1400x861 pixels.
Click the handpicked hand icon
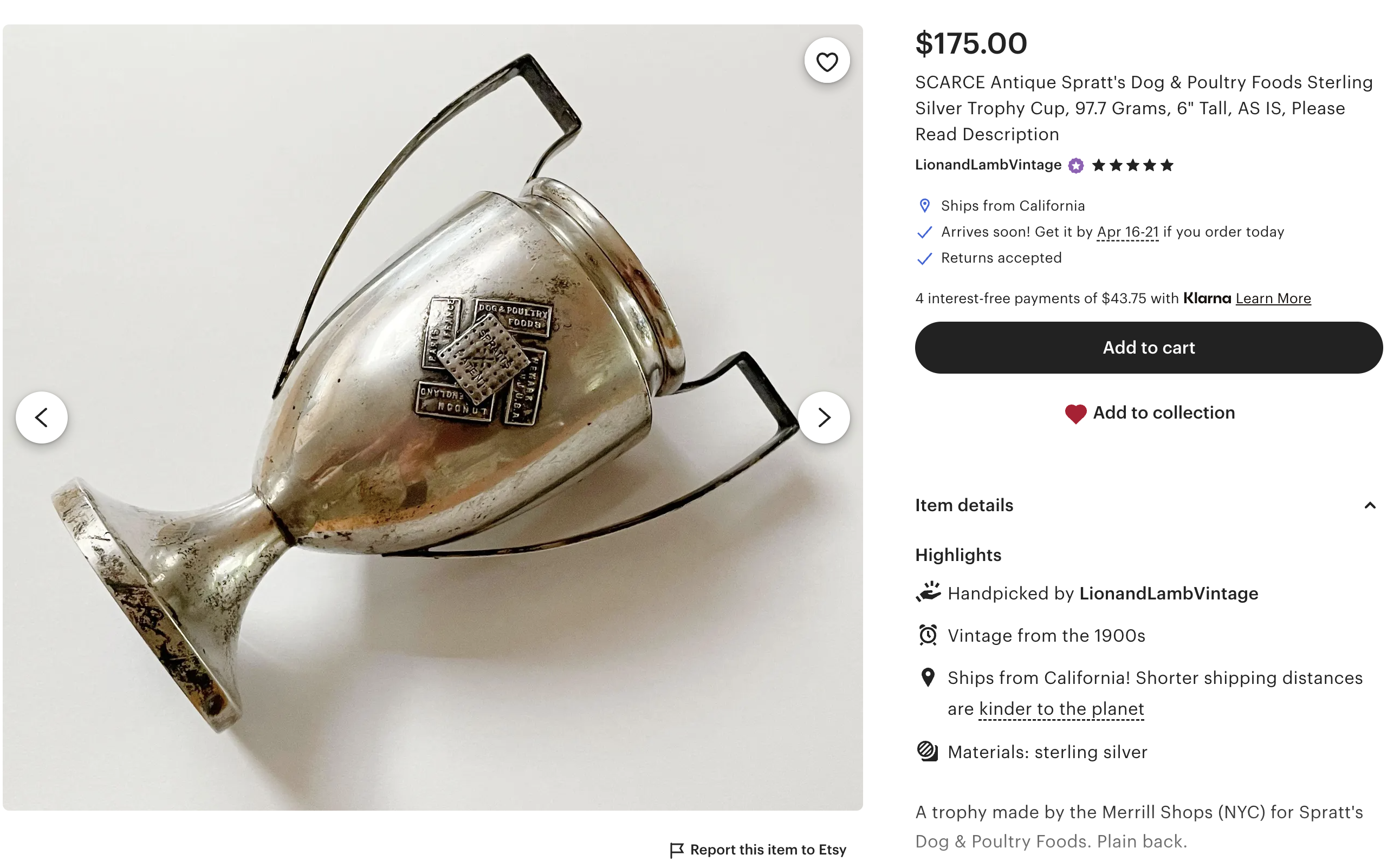928,593
